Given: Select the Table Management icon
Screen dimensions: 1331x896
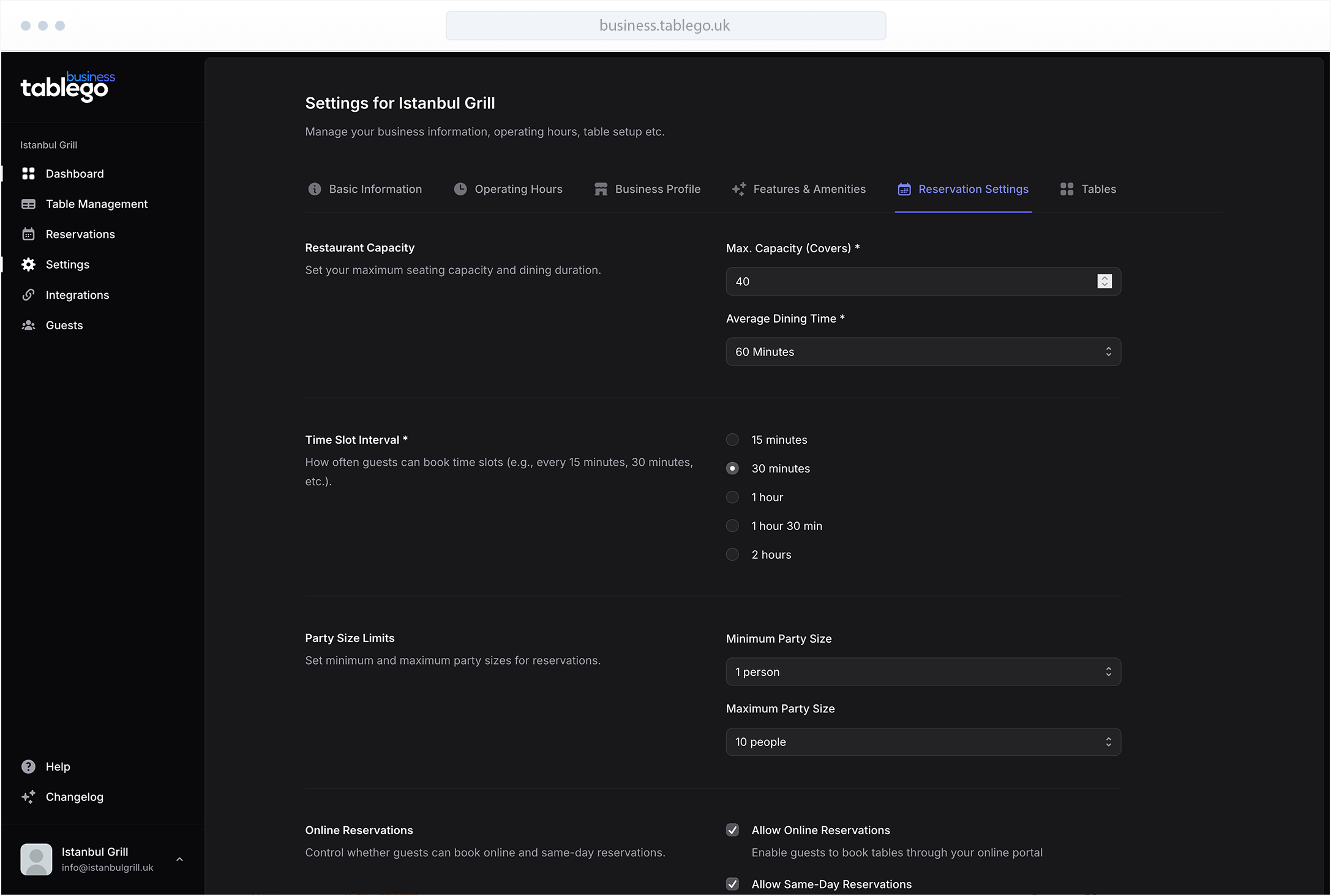Looking at the screenshot, I should 29,203.
